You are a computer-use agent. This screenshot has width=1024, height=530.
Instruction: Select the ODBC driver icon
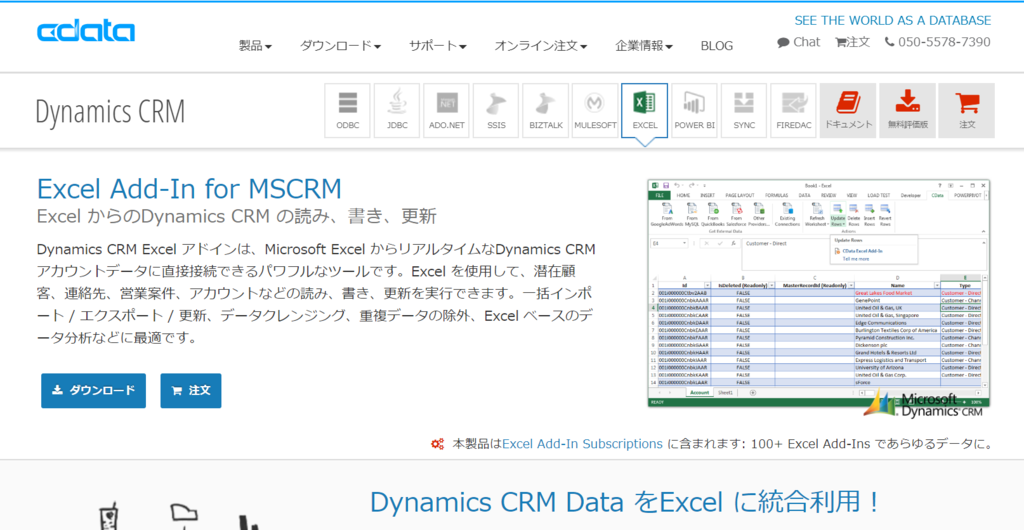[x=347, y=110]
